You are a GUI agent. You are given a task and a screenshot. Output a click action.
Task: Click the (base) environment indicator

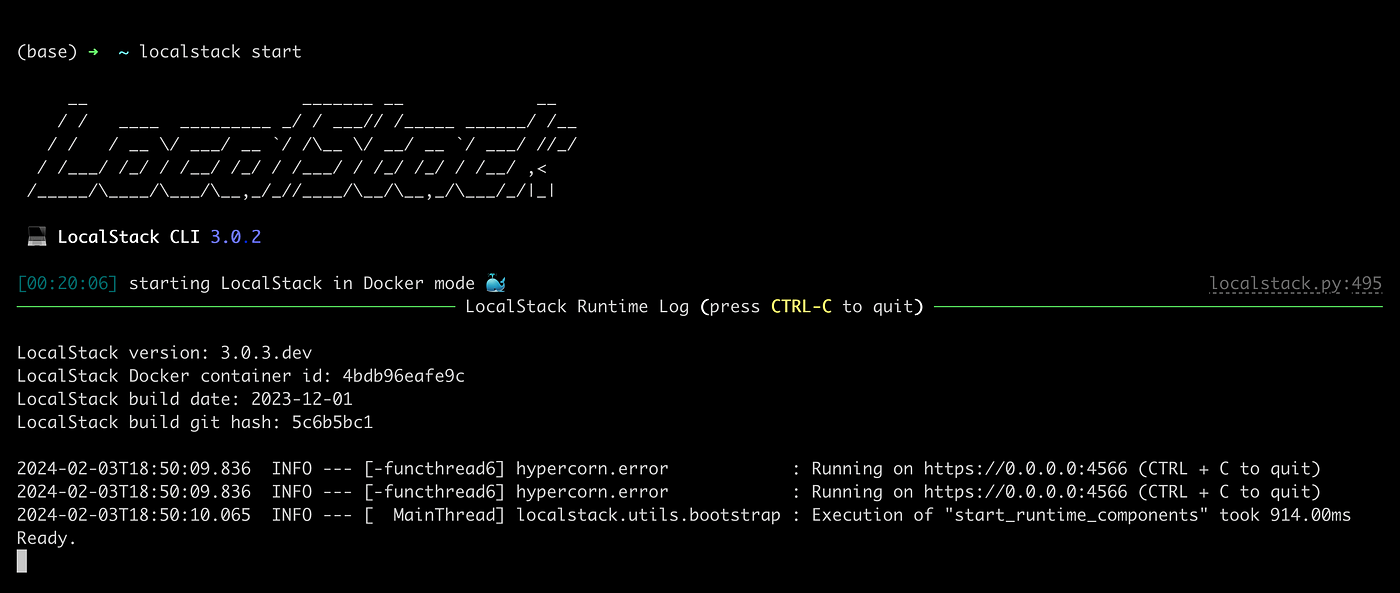click(47, 51)
